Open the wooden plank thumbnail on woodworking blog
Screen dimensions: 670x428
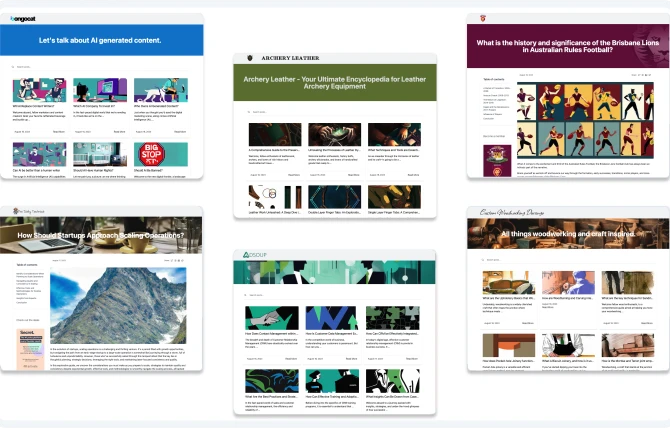(628, 283)
